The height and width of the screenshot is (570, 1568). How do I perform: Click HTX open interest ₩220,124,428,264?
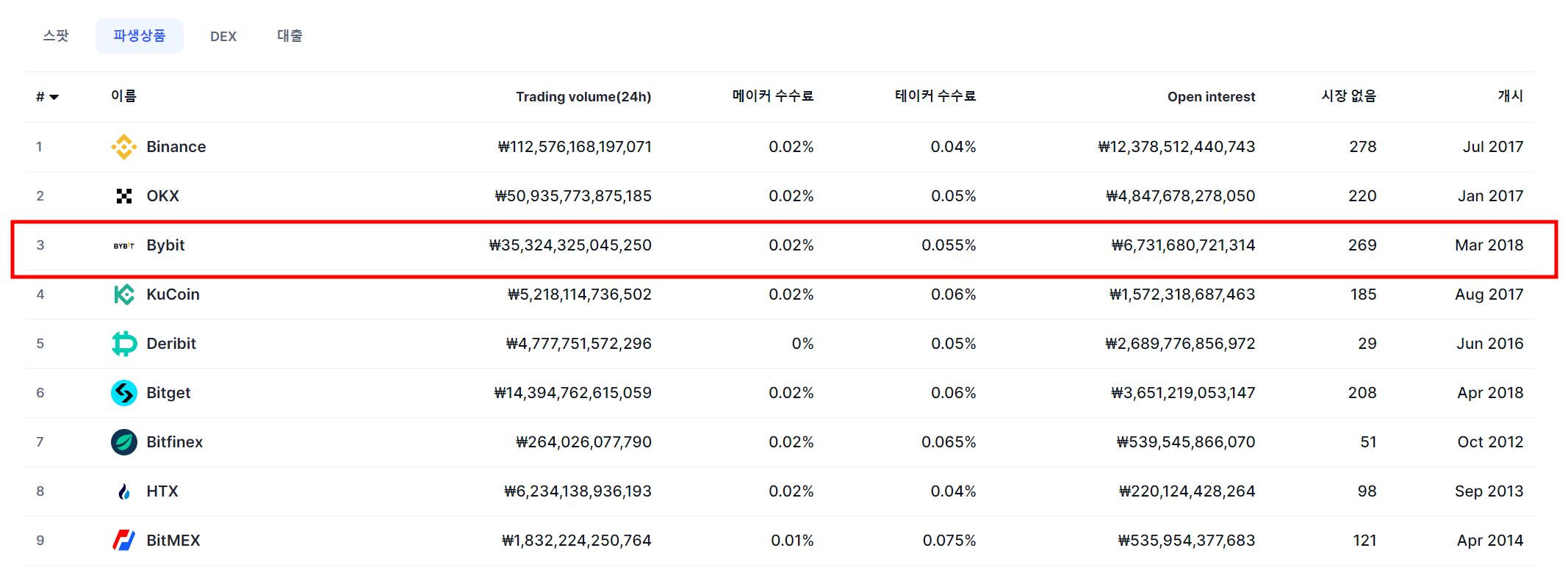1187,491
